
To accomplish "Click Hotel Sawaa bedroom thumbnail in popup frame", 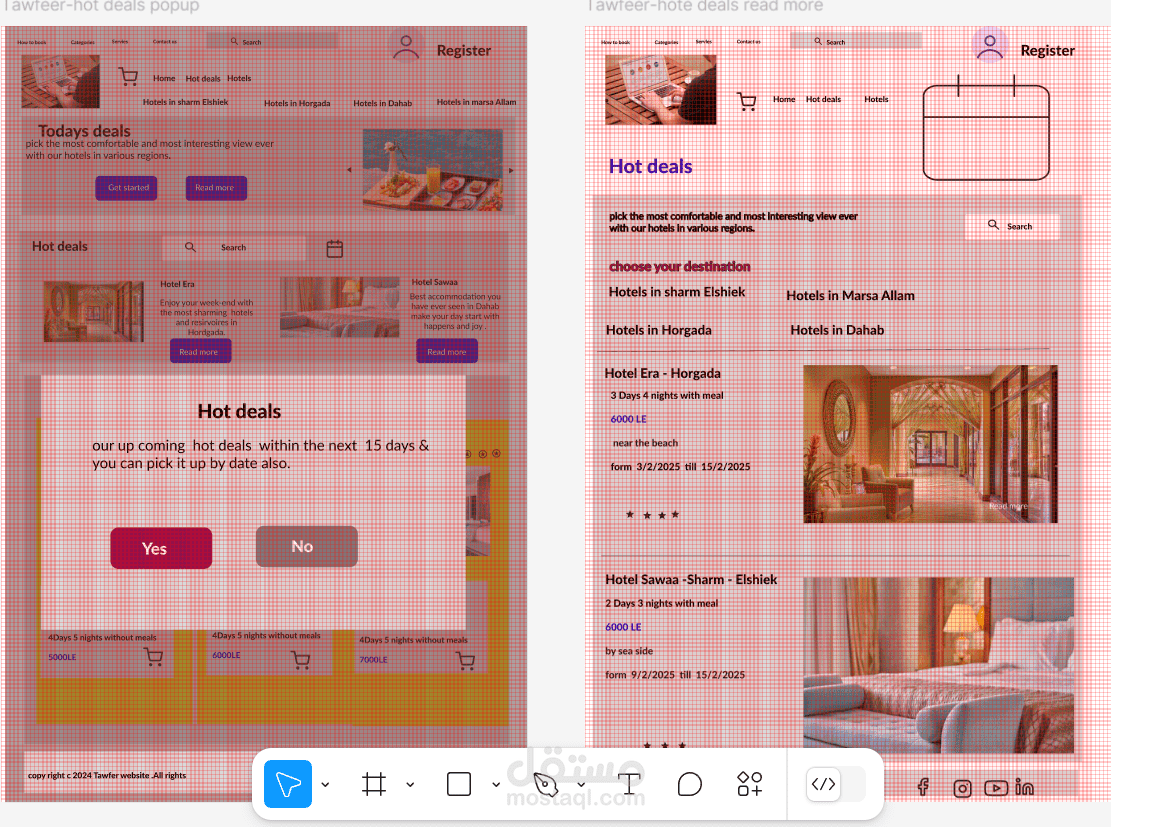I will tap(339, 307).
